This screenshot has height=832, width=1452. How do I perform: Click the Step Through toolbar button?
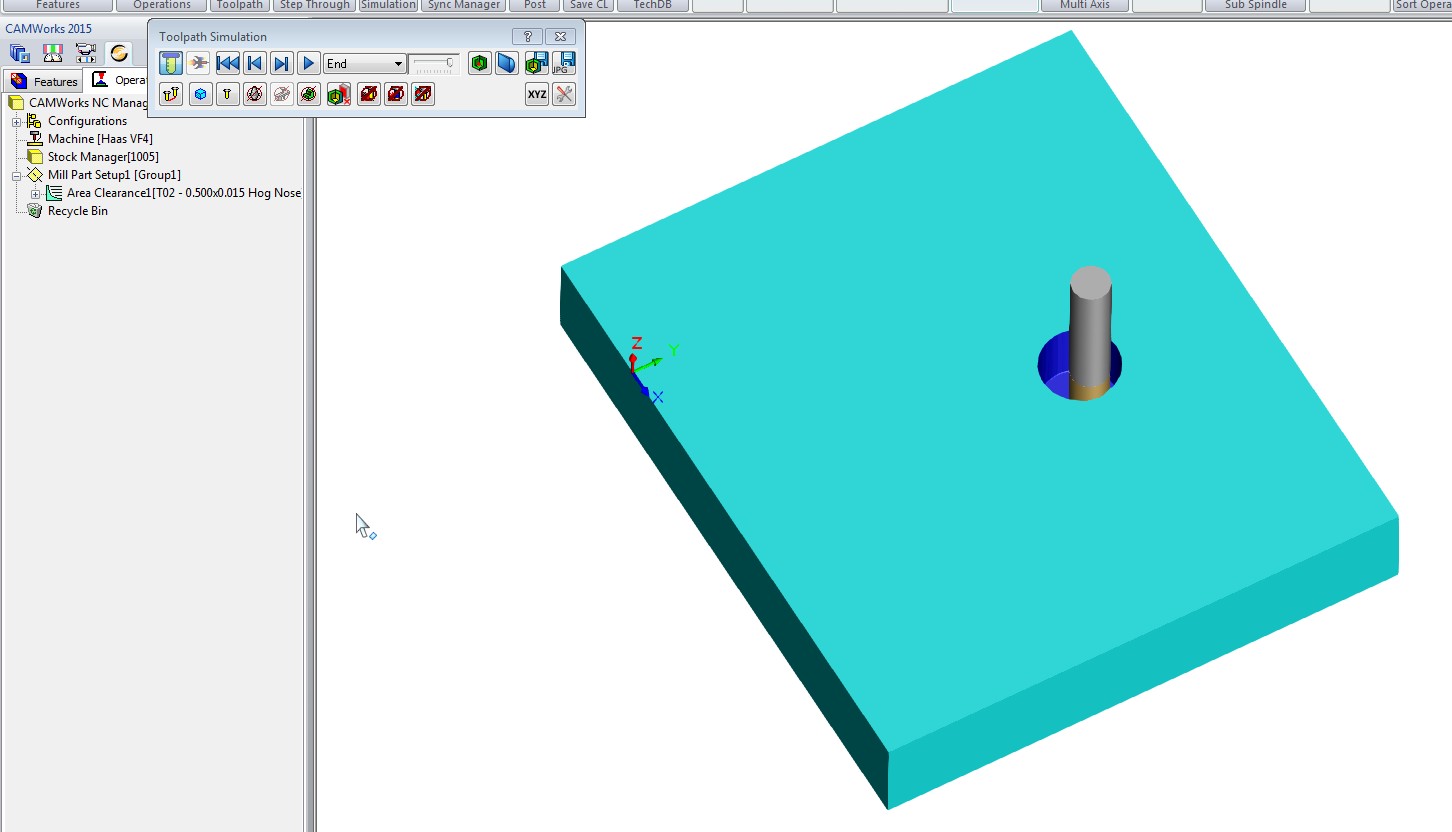pyautogui.click(x=315, y=5)
